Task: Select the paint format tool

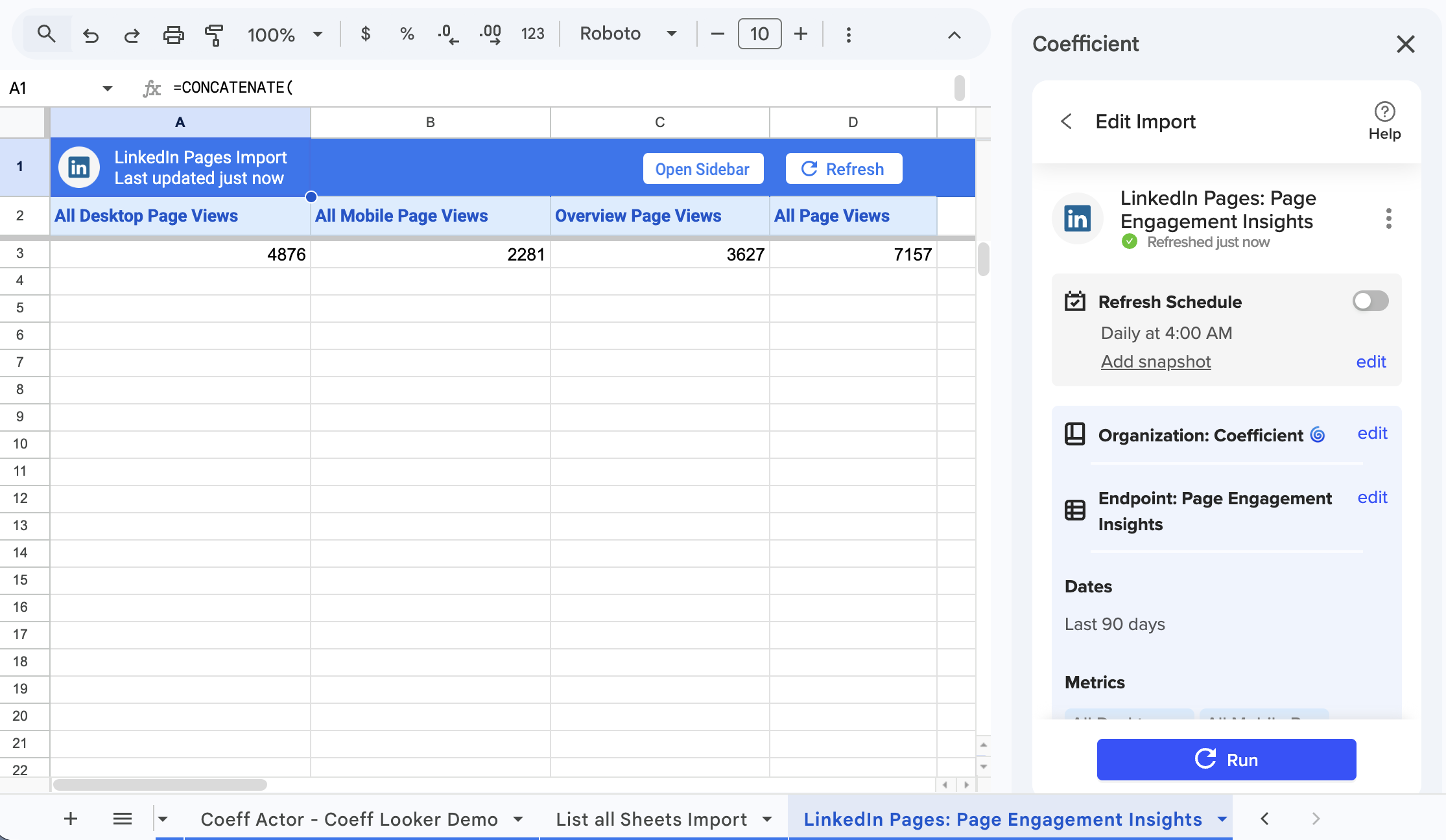Action: click(214, 34)
